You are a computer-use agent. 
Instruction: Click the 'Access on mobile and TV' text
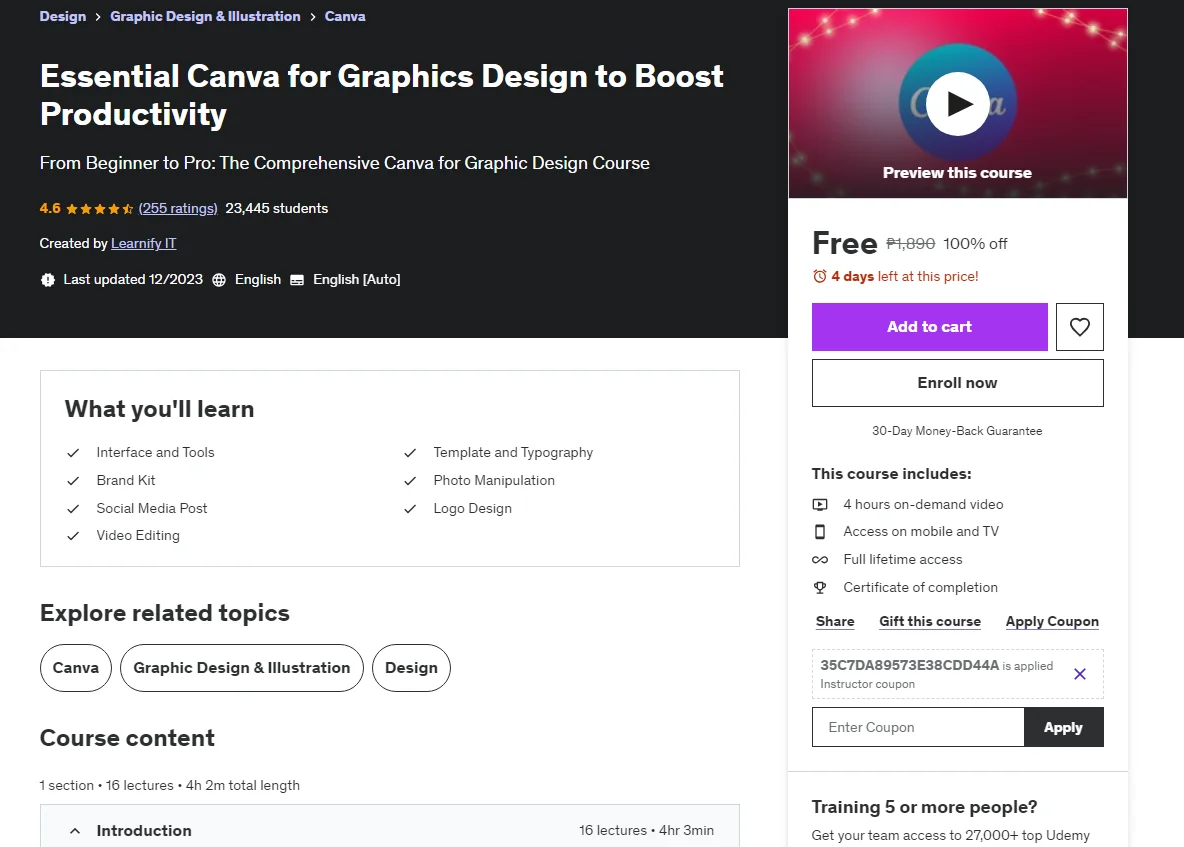click(x=921, y=531)
